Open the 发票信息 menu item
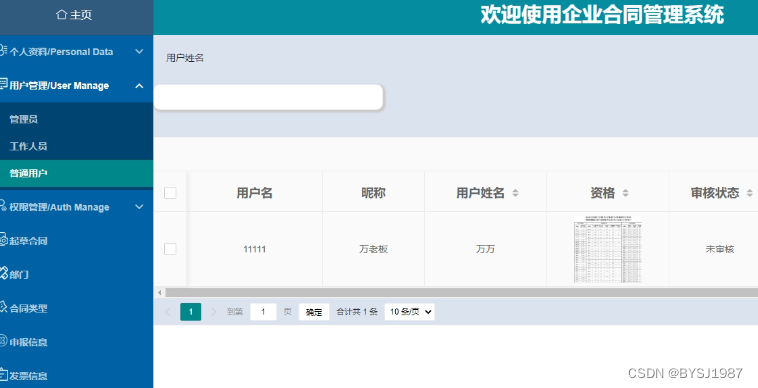 76,375
